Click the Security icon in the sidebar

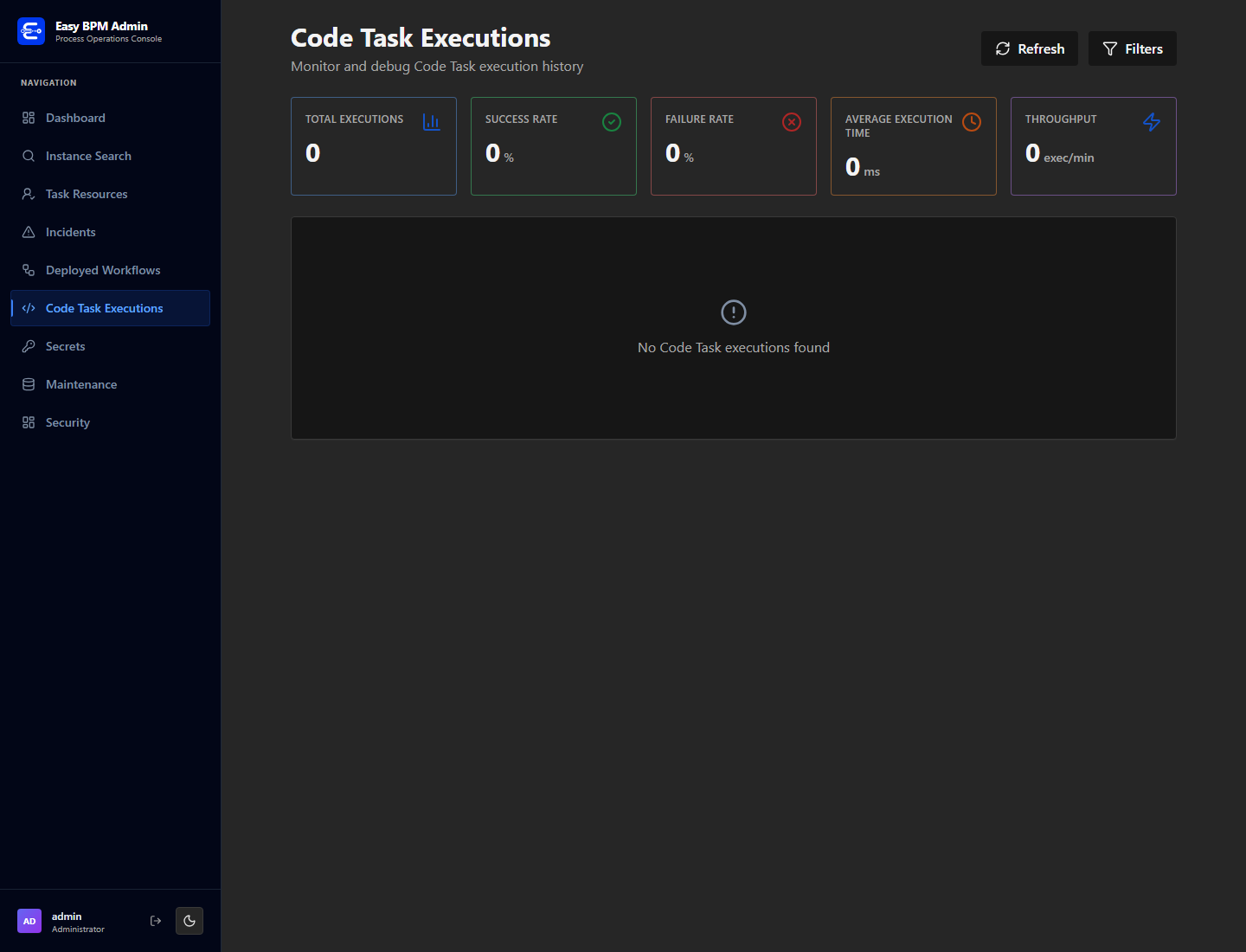pyautogui.click(x=29, y=422)
